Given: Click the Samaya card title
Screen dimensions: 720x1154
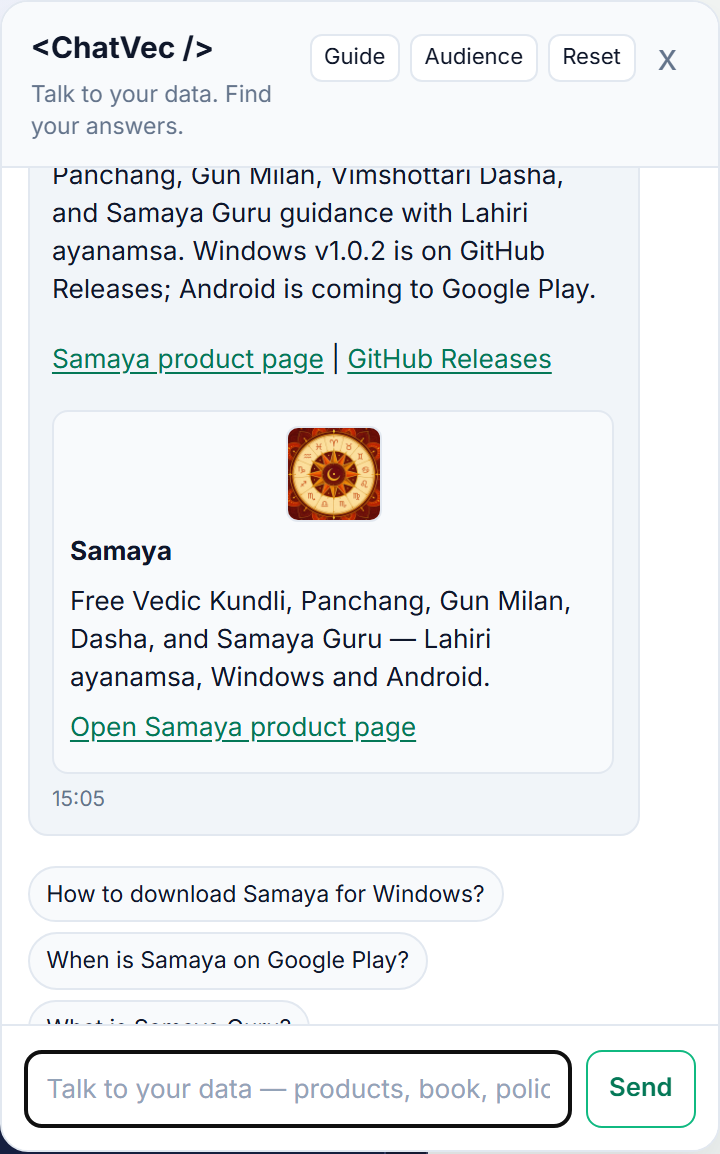Looking at the screenshot, I should click(x=121, y=551).
